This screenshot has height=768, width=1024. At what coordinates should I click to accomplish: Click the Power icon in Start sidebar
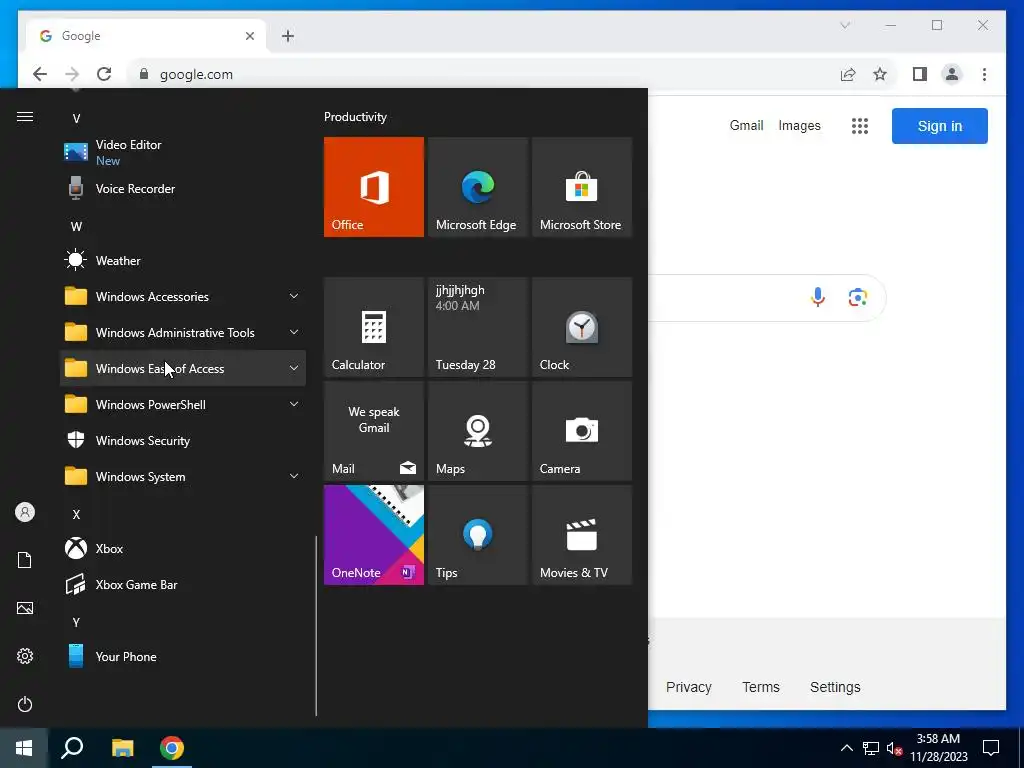tap(25, 704)
